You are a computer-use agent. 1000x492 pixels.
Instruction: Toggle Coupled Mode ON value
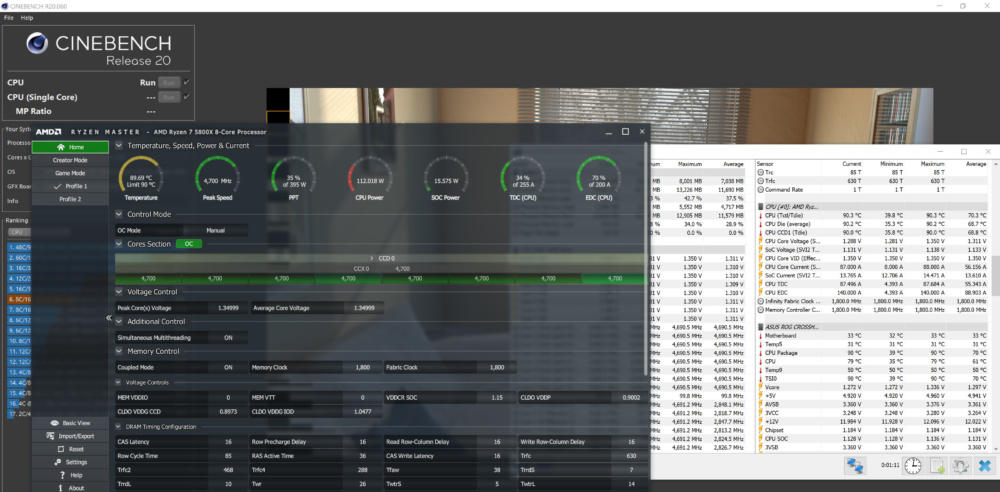(228, 368)
